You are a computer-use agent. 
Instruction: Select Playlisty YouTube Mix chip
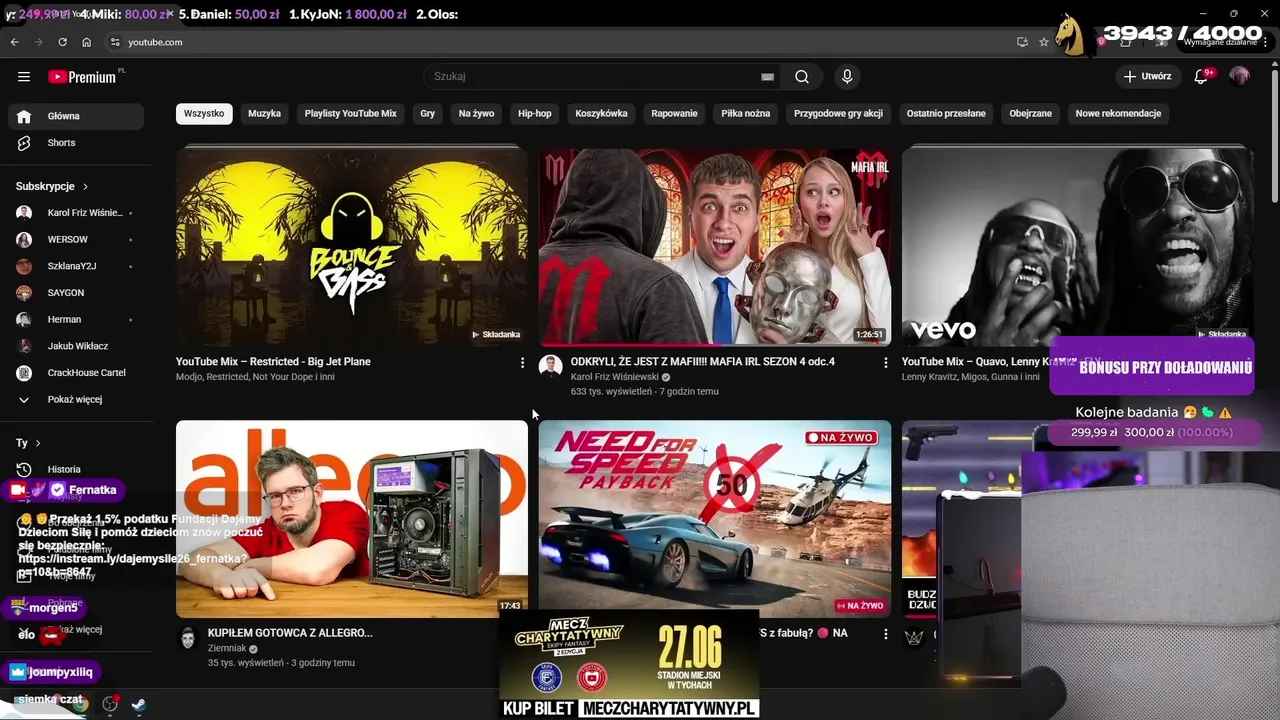point(350,114)
